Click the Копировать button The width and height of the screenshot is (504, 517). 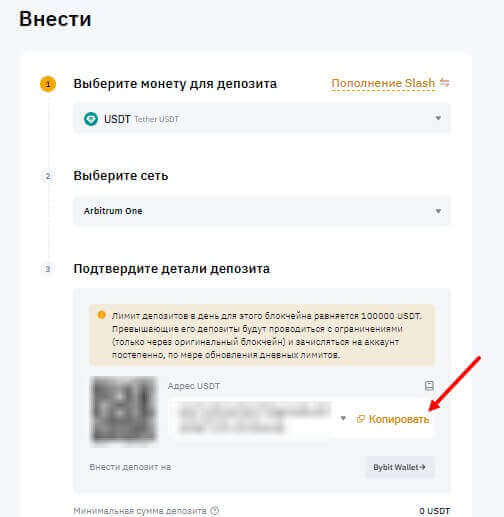click(x=393, y=419)
